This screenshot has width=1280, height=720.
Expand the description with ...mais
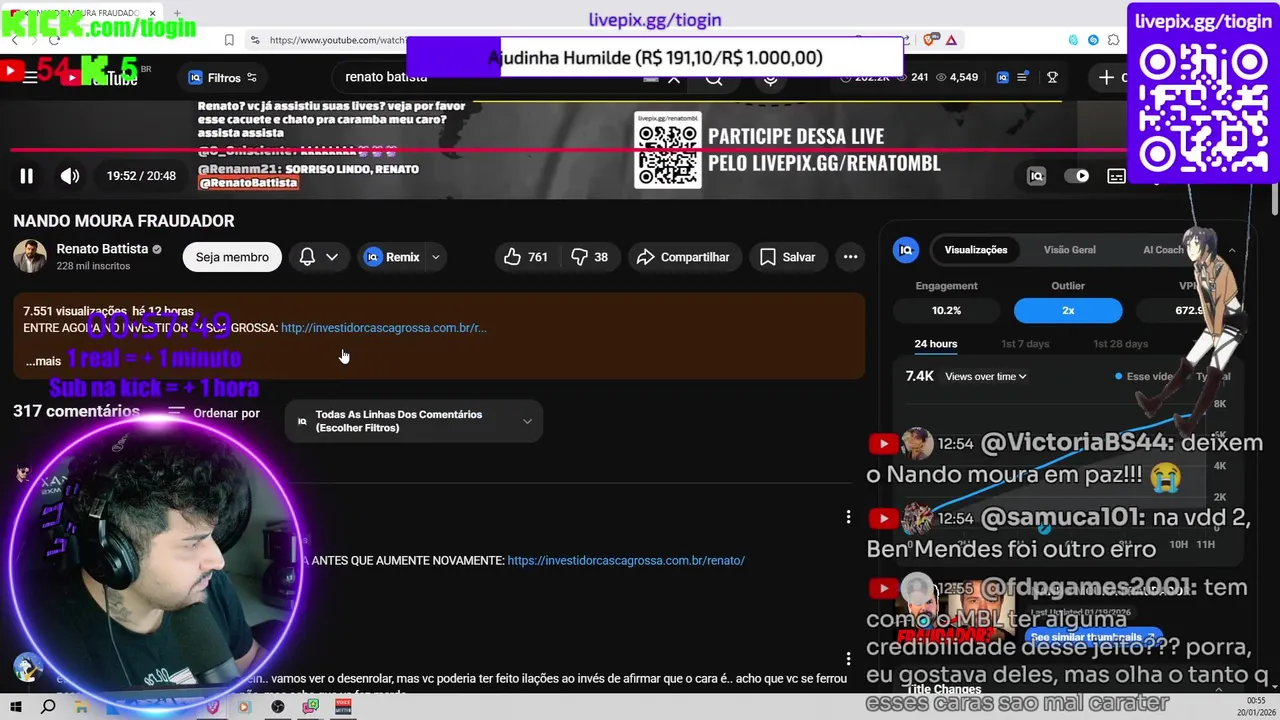tap(43, 361)
